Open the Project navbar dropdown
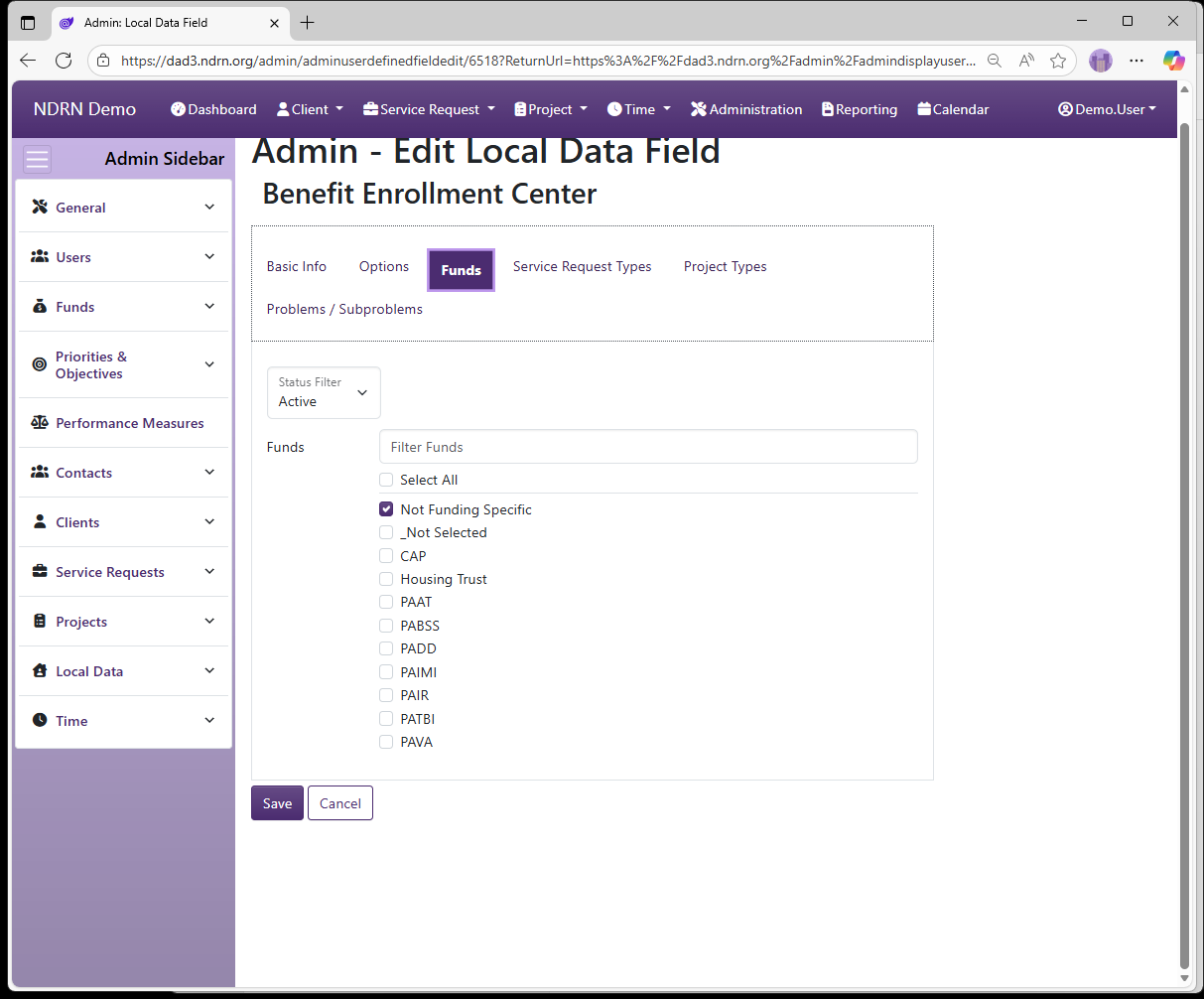Screen dimensions: 1204x999 click(551, 109)
